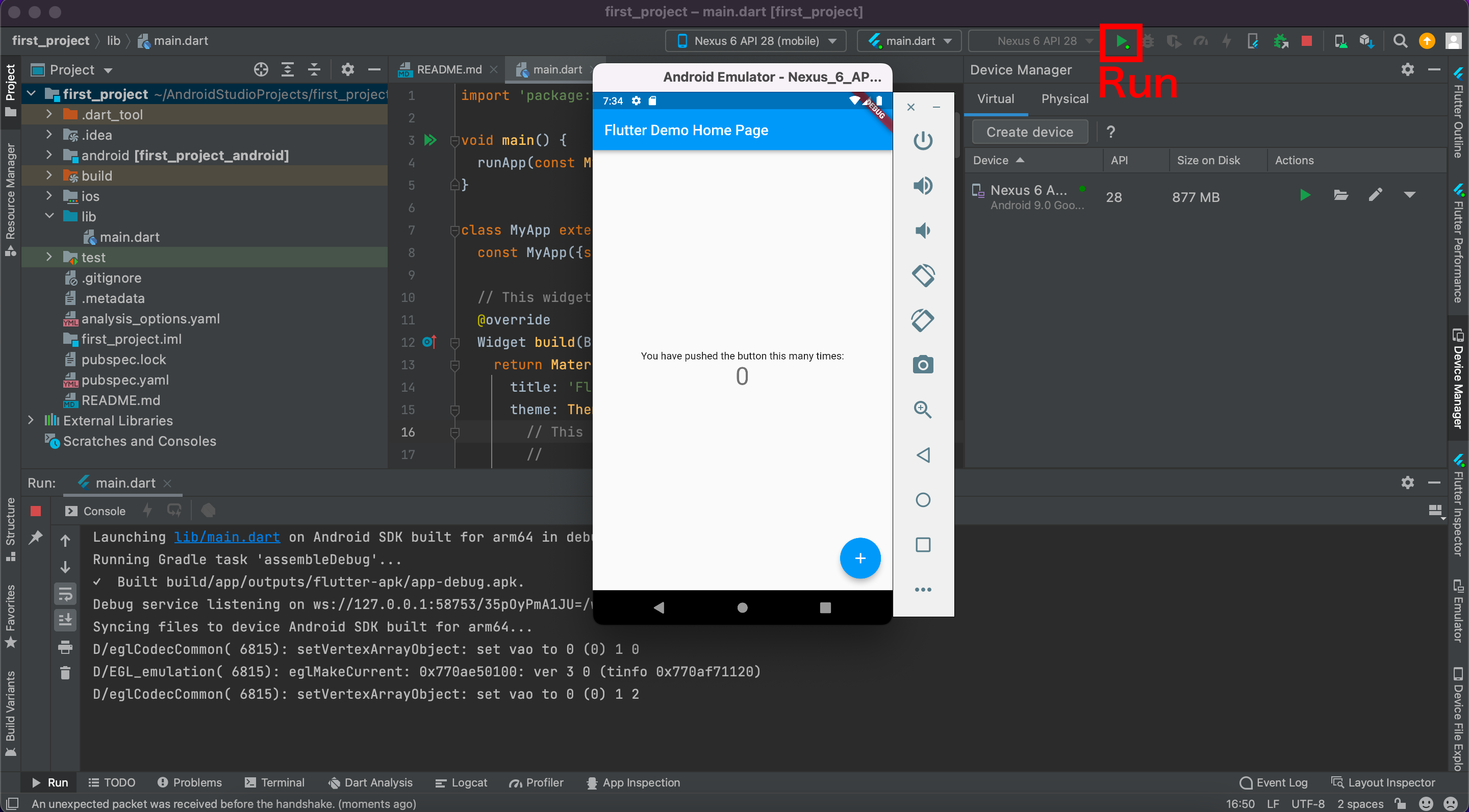Viewport: 1469px width, 812px height.
Task: Click Create device button
Action: pos(1029,132)
